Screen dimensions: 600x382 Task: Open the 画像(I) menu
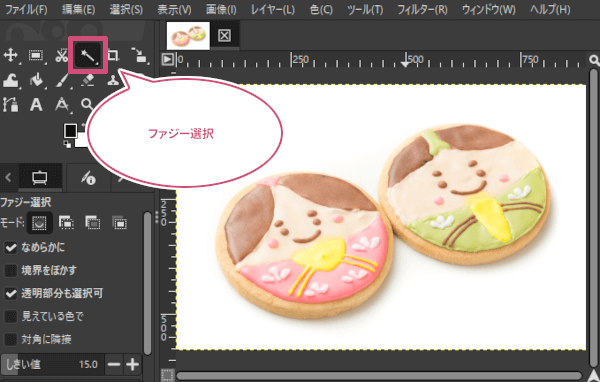[x=221, y=9]
